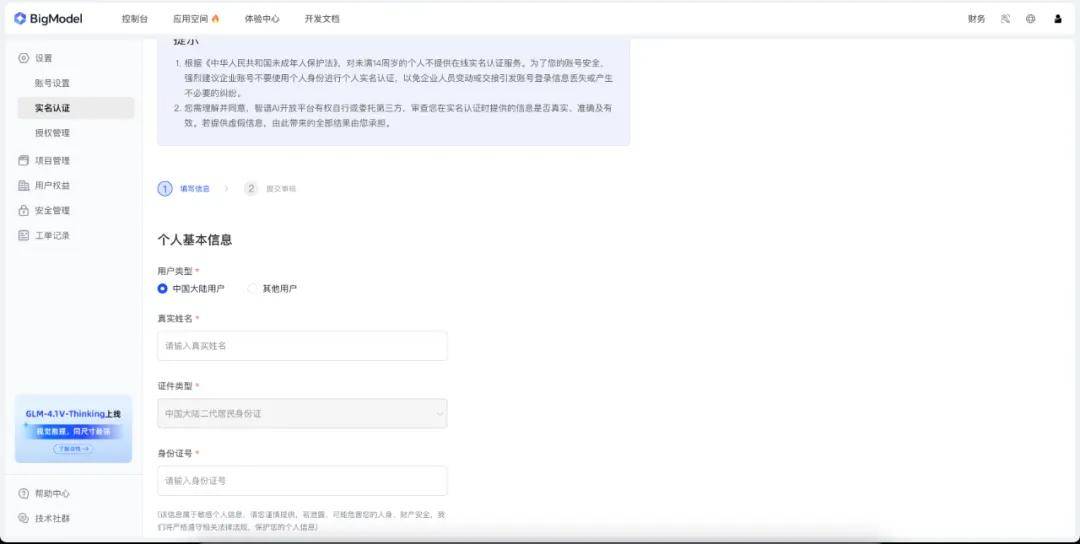Click the 设置 gear icon in the sidebar
The width and height of the screenshot is (1080, 544).
(23, 59)
